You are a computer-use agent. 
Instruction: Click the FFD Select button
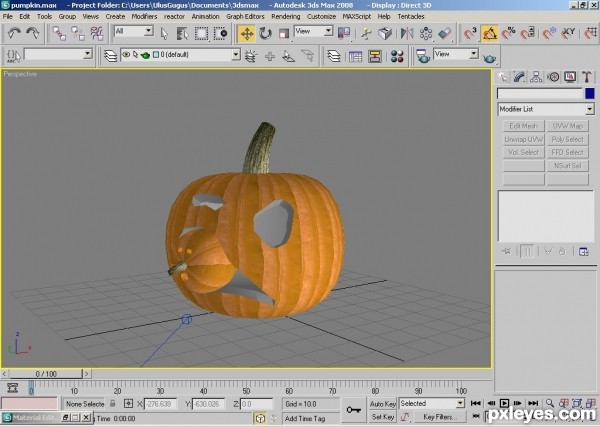click(x=567, y=152)
